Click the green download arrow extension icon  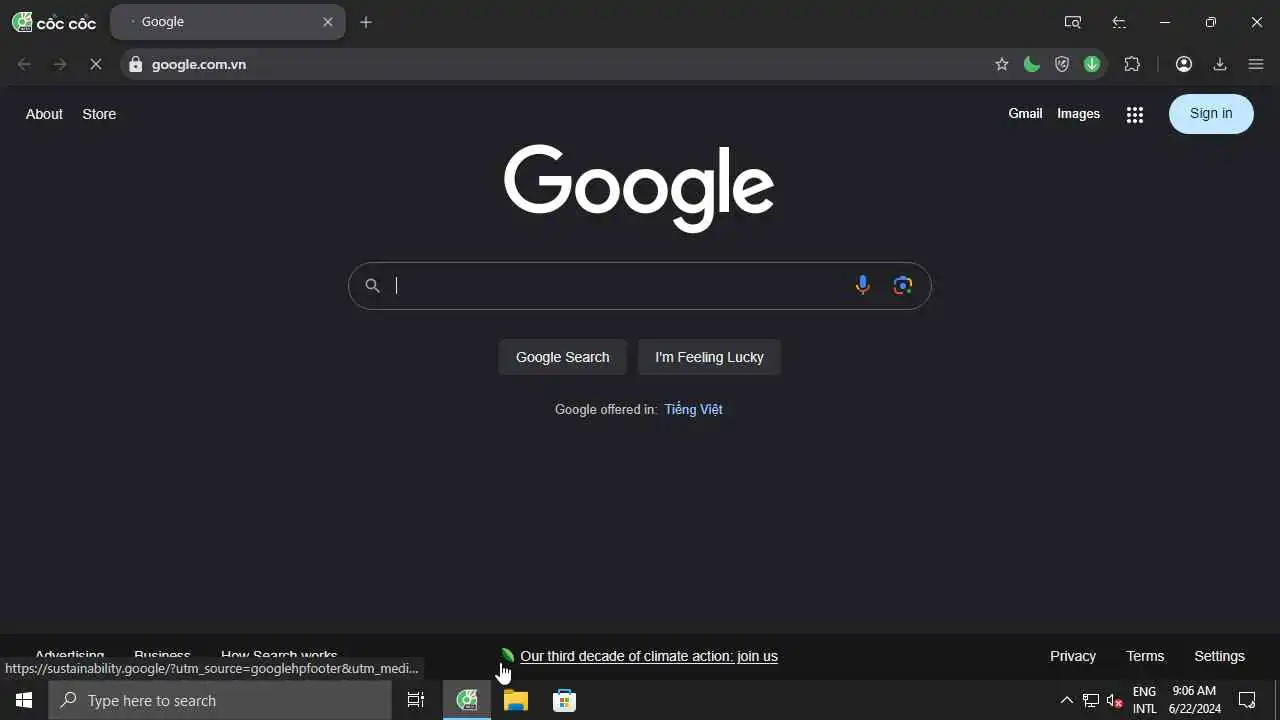[x=1092, y=64]
